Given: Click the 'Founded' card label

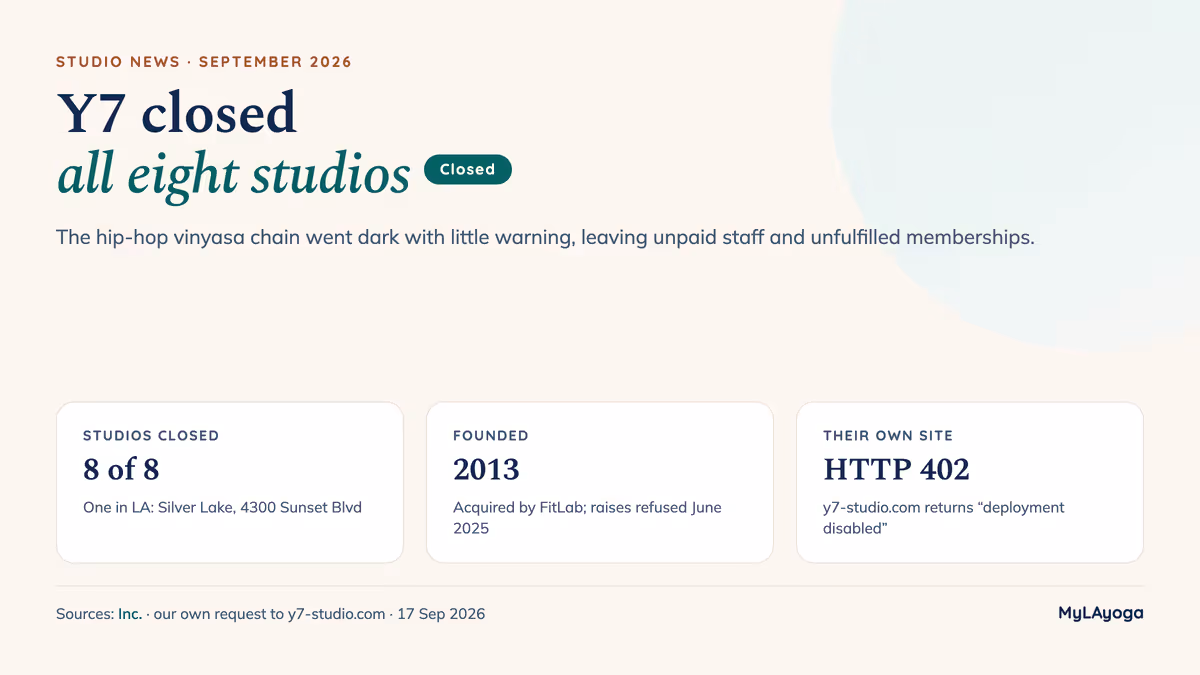Looking at the screenshot, I should [491, 436].
